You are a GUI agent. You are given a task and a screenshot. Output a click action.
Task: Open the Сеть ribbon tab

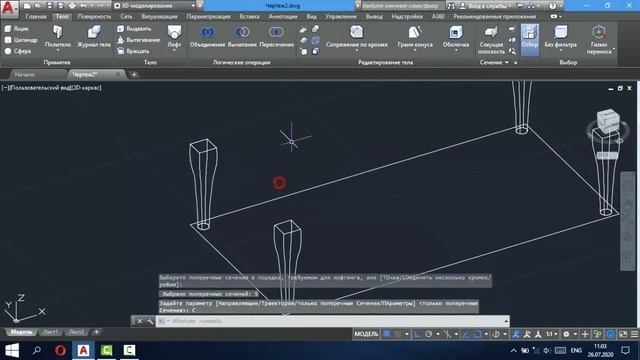[x=126, y=17]
